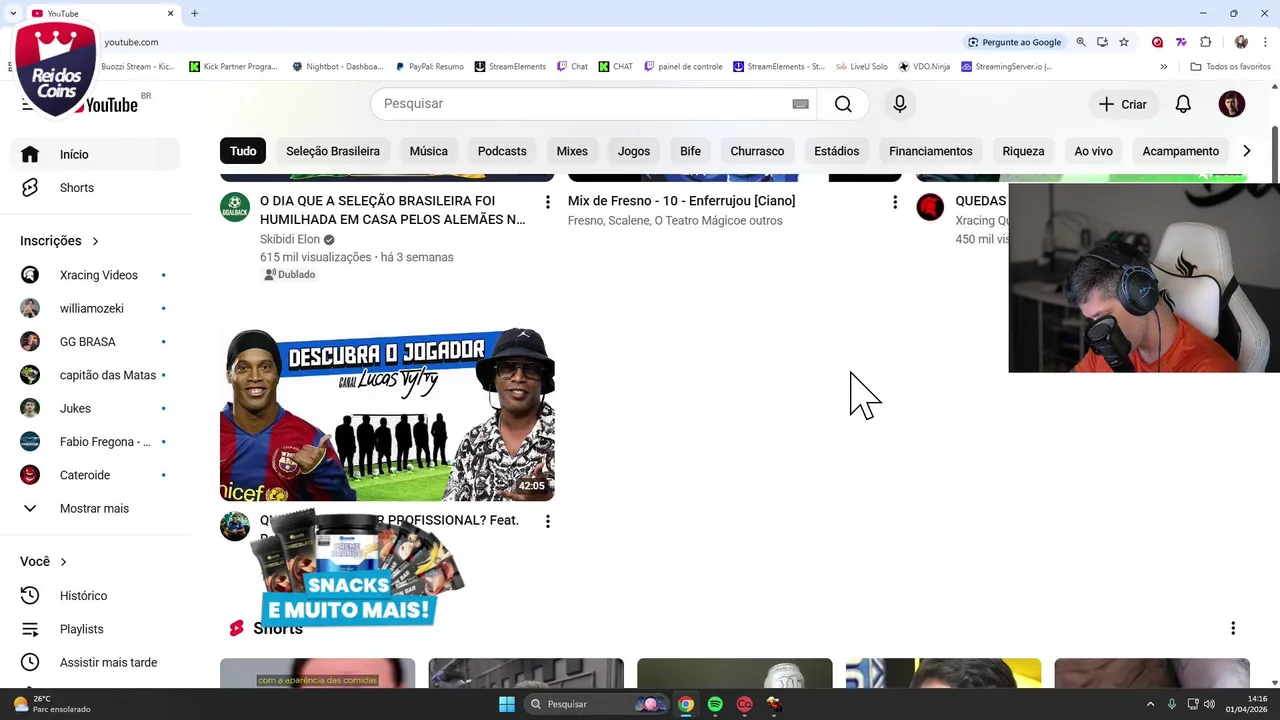1280x720 pixels.
Task: Start voice search with microphone
Action: [900, 104]
